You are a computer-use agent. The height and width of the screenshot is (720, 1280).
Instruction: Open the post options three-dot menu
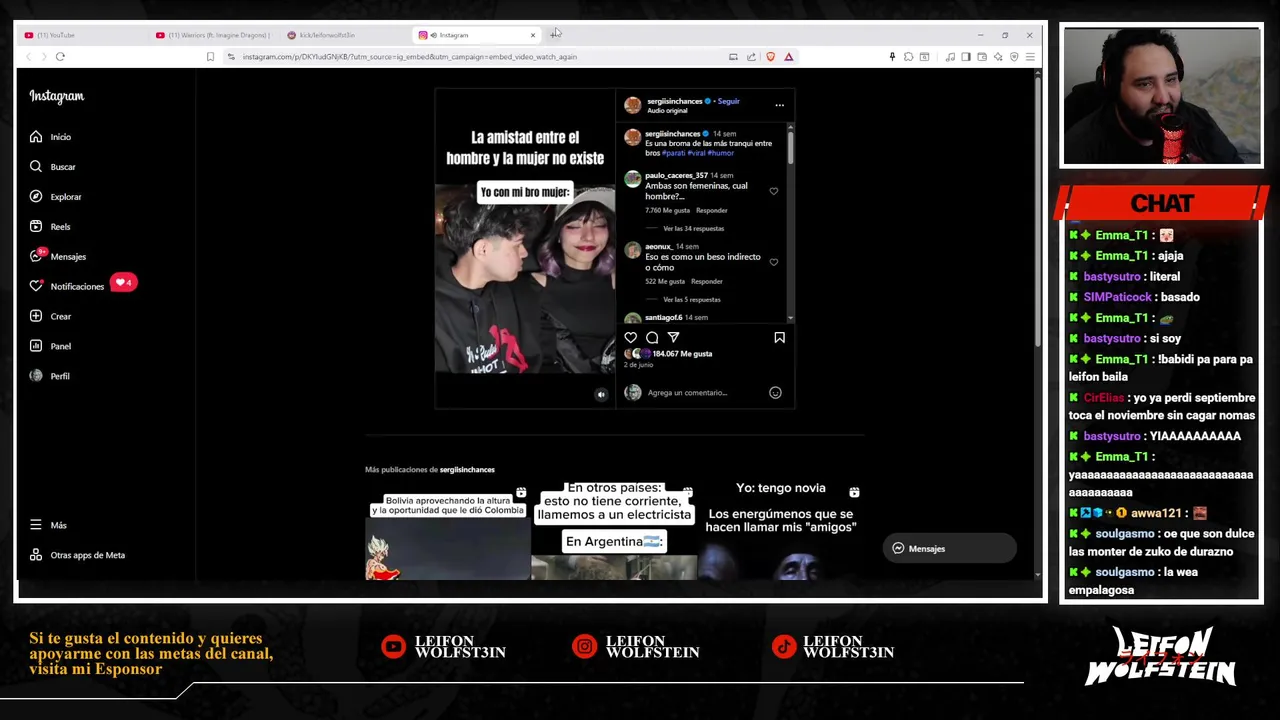pos(779,105)
